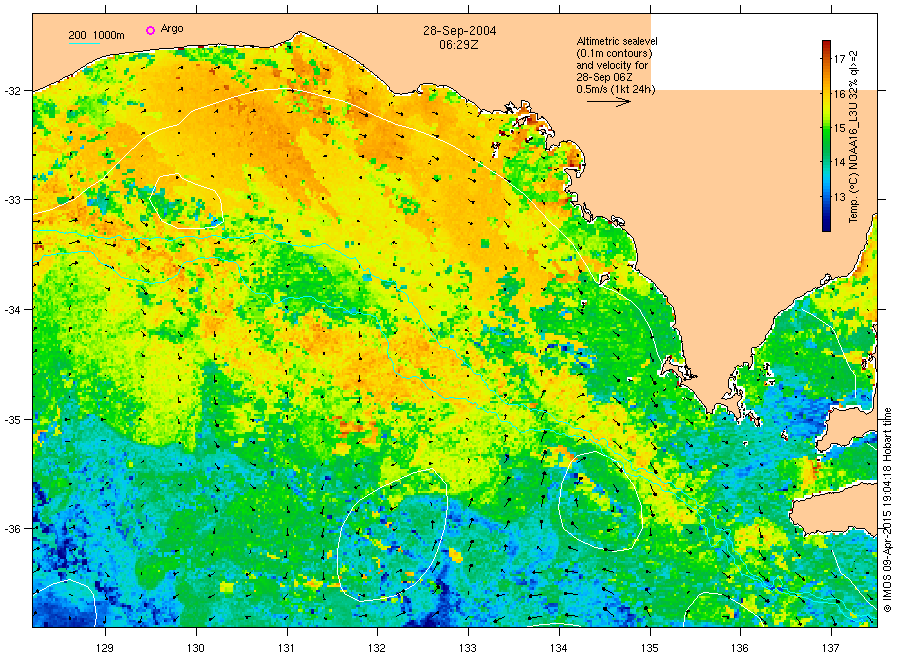Click the longitude label '135'
This screenshot has height=660, width=900.
650,649
